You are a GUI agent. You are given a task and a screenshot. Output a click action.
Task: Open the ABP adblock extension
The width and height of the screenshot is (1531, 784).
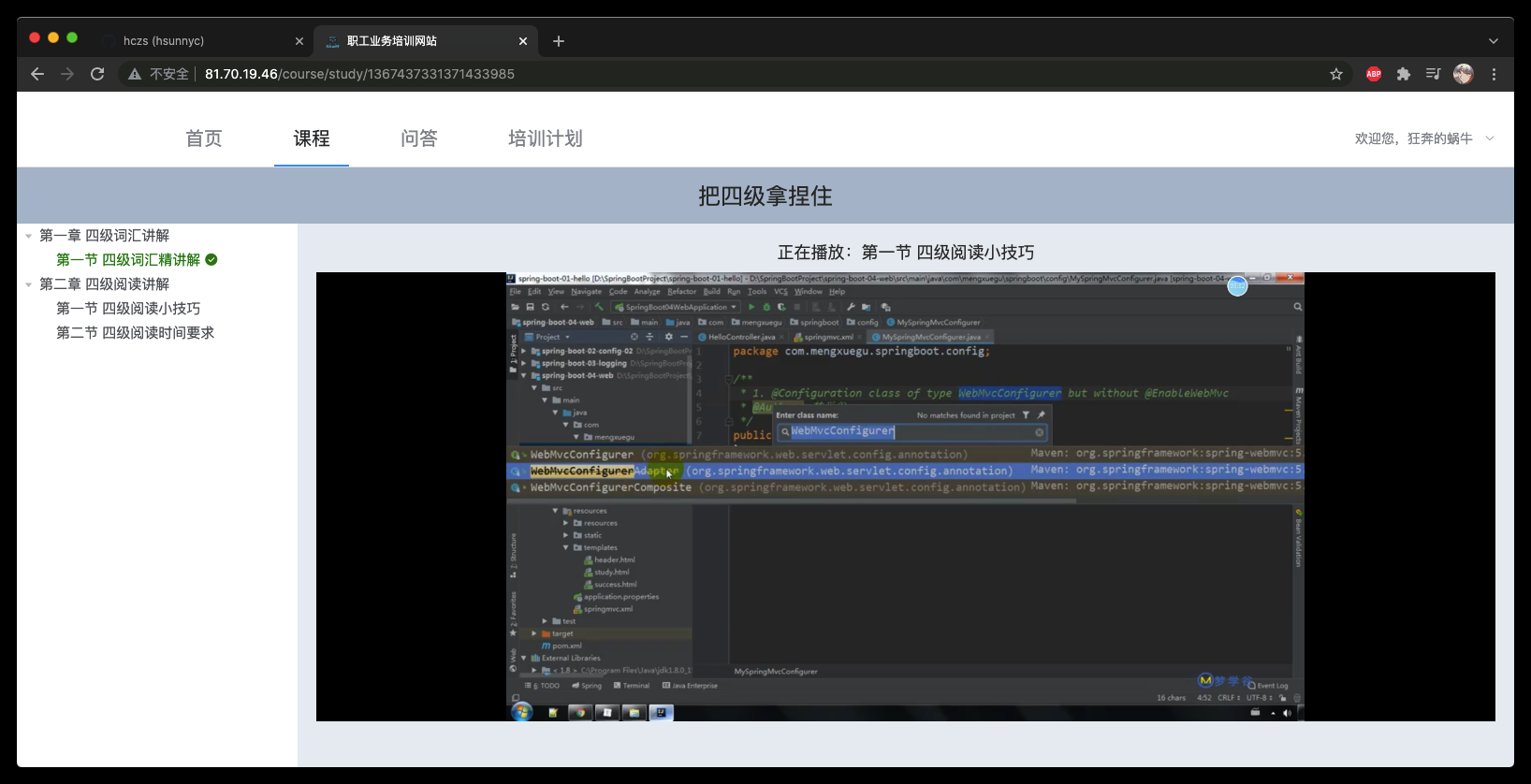coord(1374,74)
